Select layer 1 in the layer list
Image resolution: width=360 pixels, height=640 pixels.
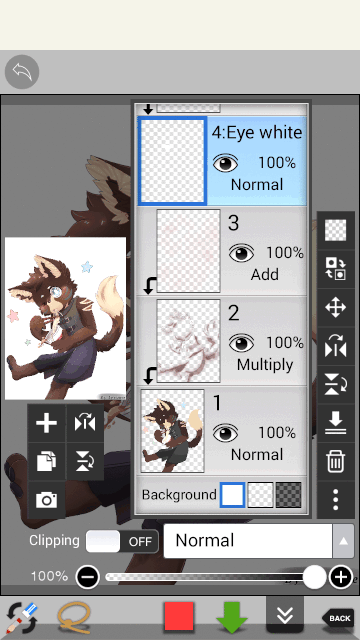222,431
